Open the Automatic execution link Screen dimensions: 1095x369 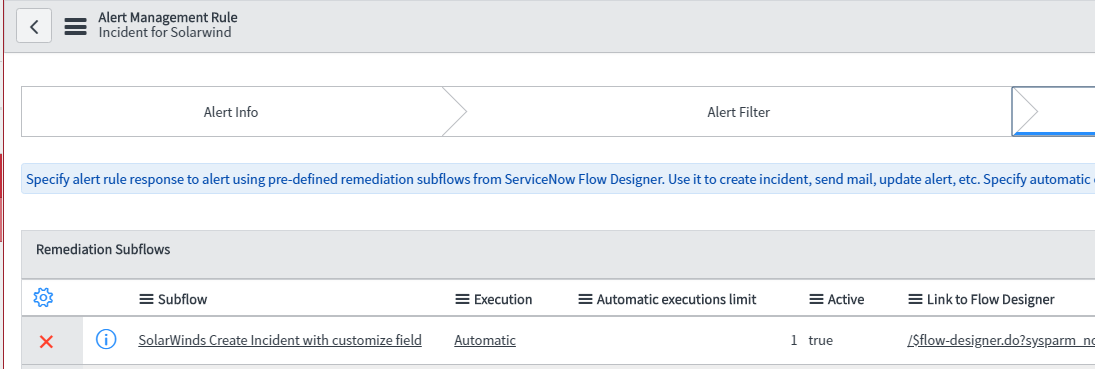pos(485,340)
